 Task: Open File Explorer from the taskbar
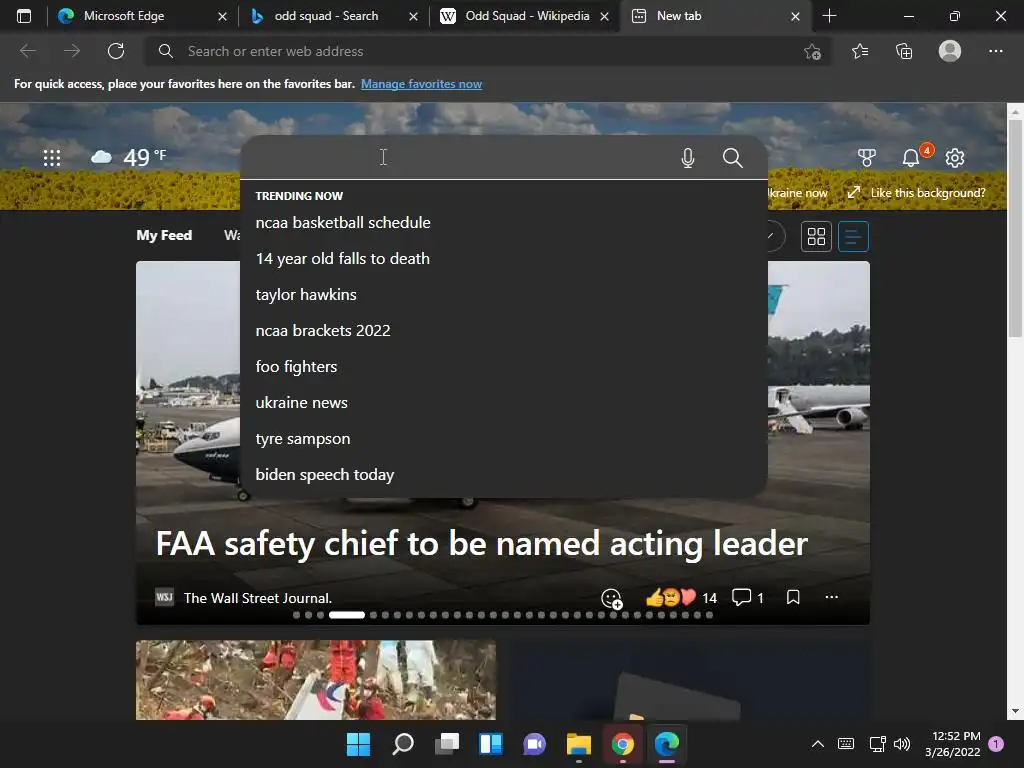[x=579, y=744]
